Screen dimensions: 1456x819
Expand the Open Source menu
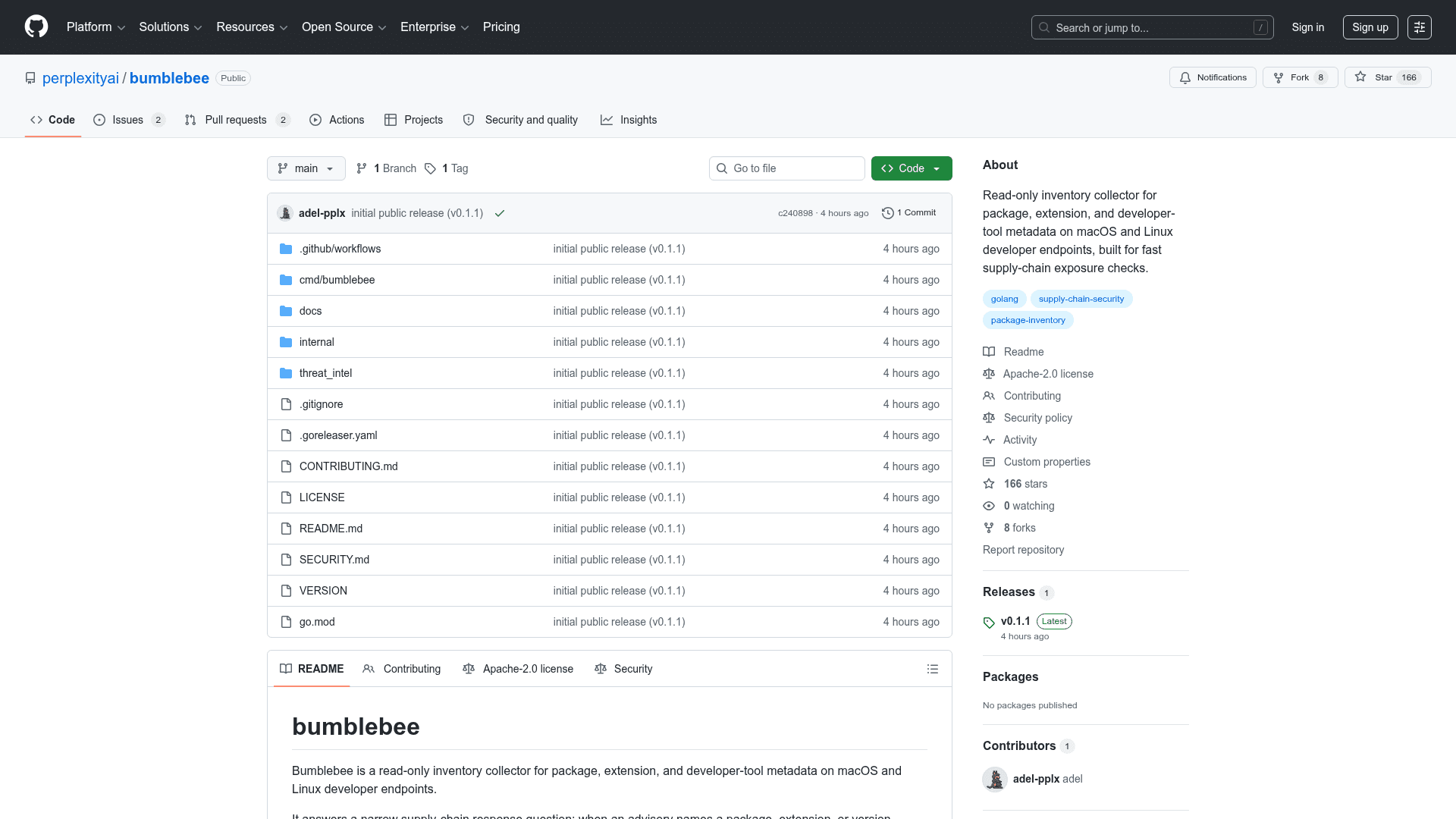[344, 27]
